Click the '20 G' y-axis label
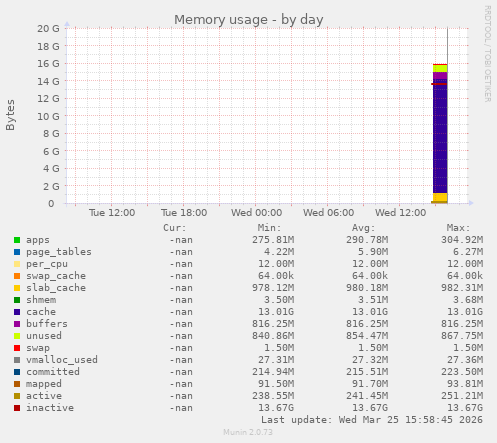This screenshot has width=497, height=443. (48, 29)
